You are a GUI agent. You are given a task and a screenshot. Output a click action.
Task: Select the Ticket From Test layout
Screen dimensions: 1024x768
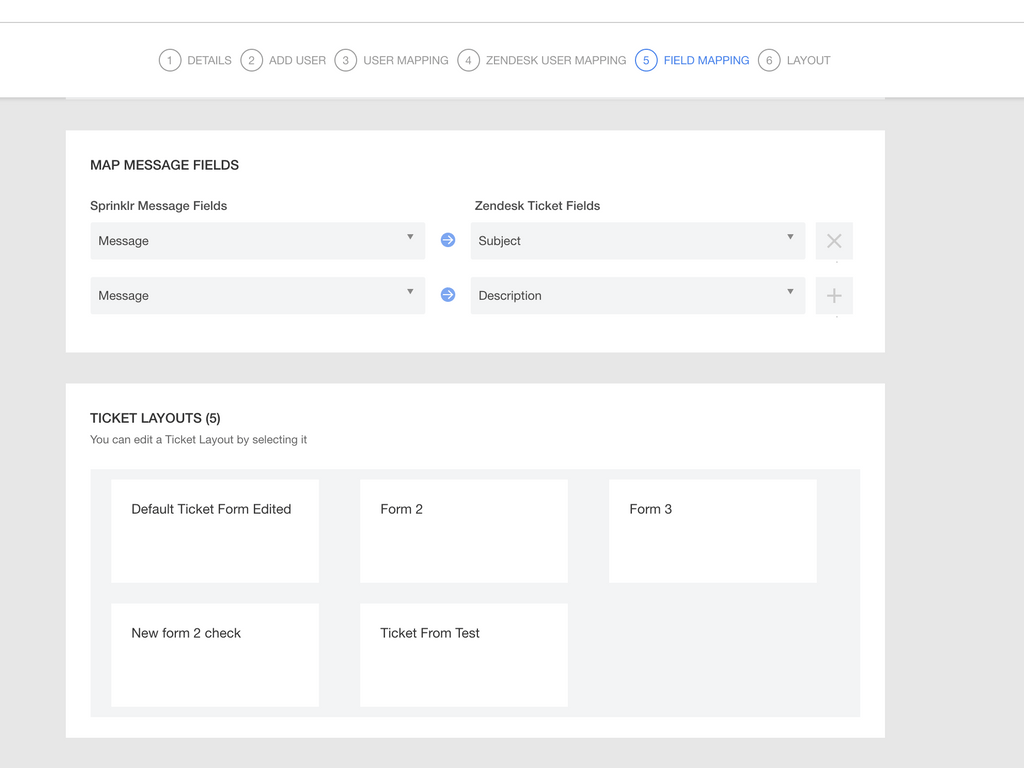point(464,655)
